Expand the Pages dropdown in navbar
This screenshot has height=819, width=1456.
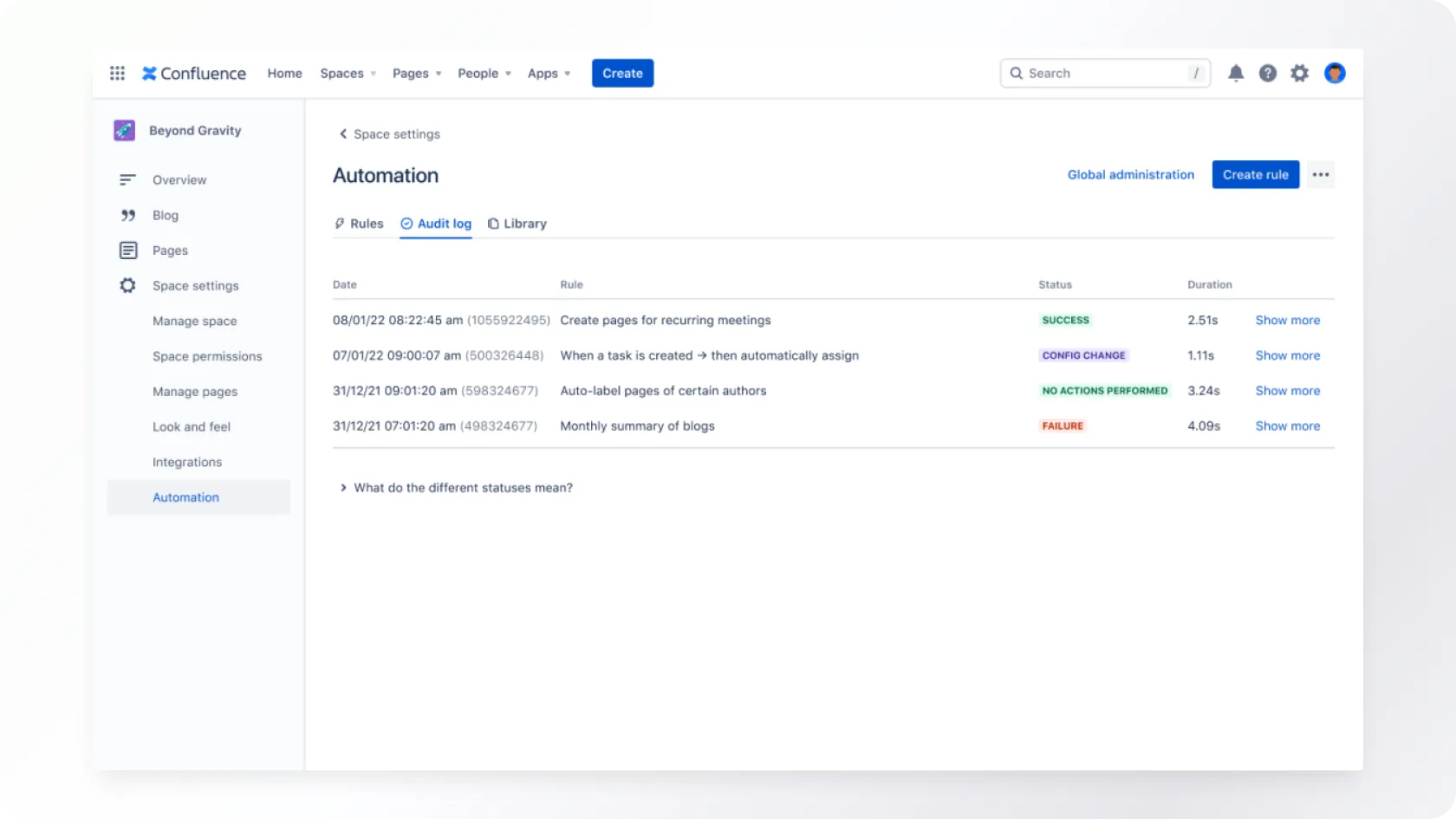[417, 74]
